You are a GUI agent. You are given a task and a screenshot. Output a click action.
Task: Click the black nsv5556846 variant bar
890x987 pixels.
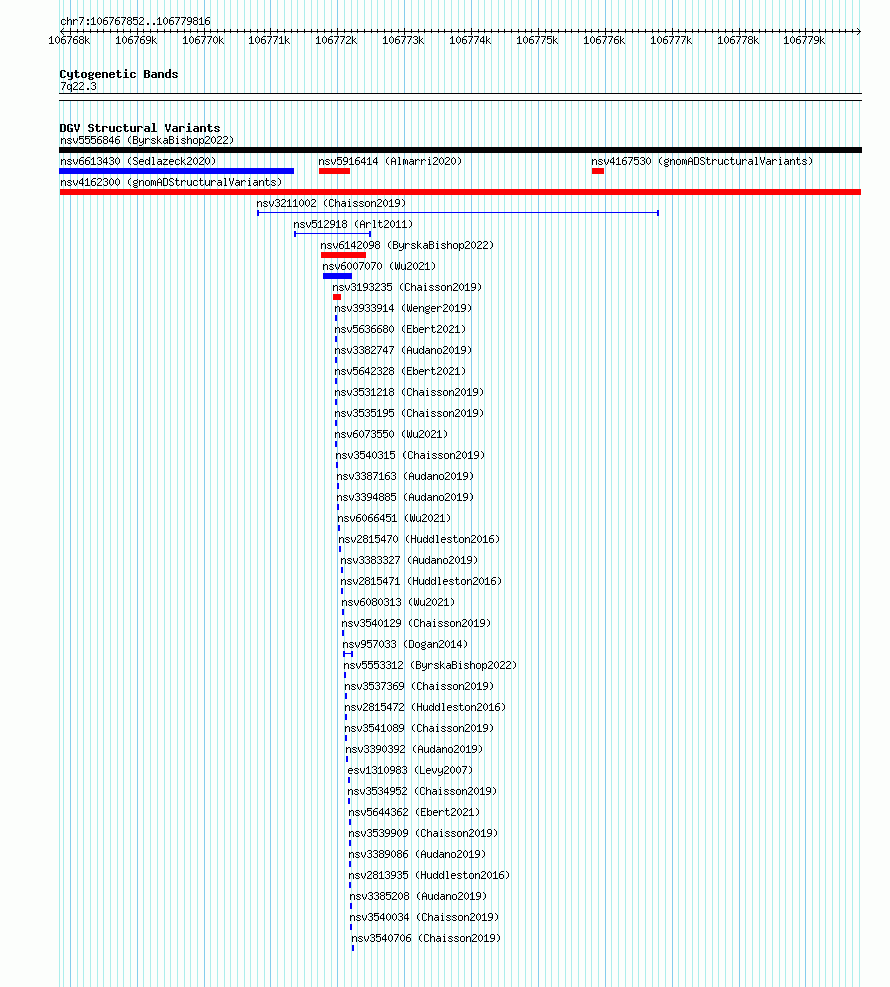(460, 150)
